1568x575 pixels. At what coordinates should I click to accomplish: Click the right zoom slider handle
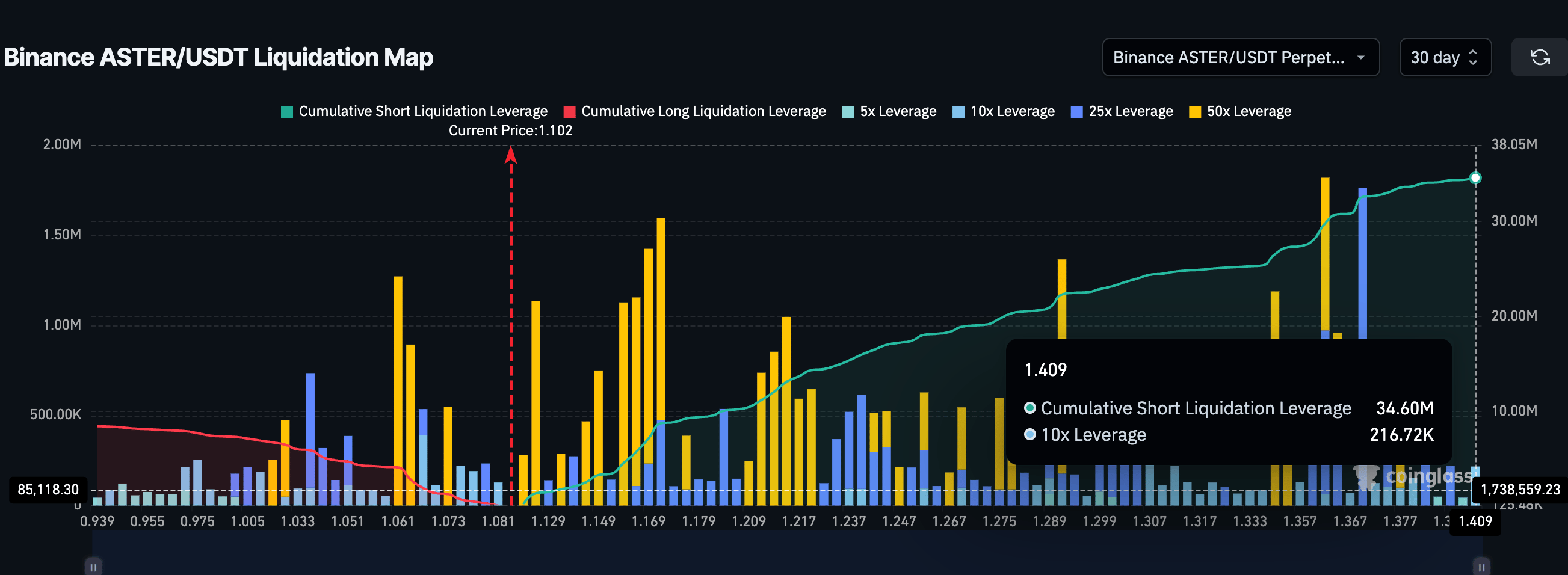(x=1481, y=567)
